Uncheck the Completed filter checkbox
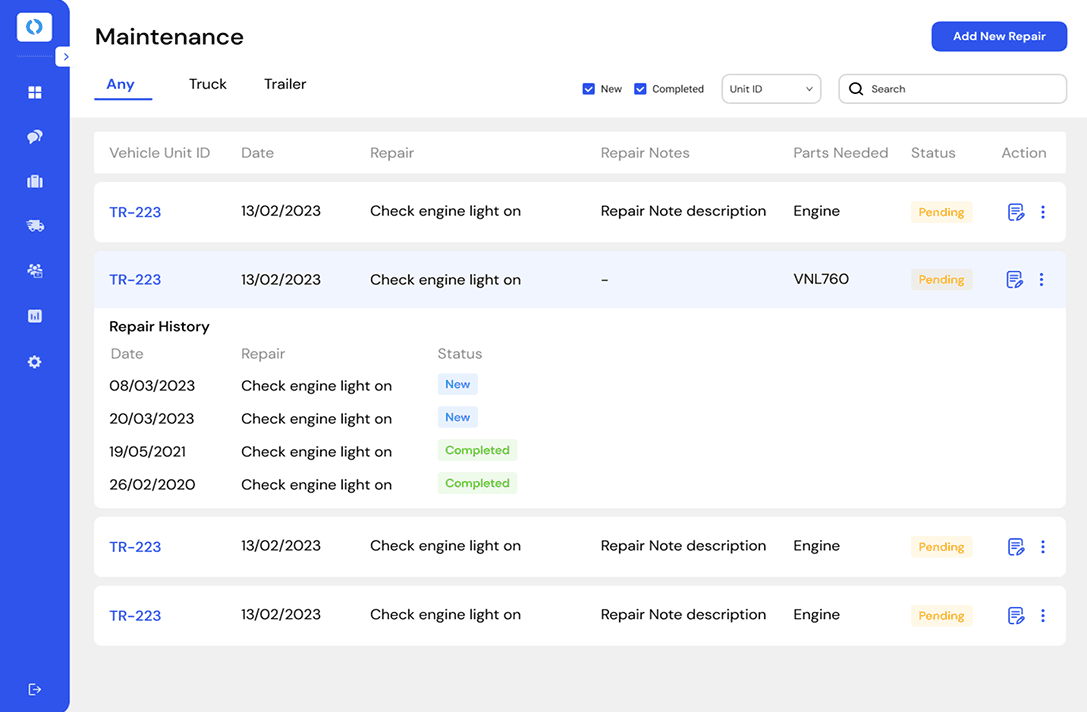This screenshot has width=1087, height=712. pyautogui.click(x=640, y=89)
